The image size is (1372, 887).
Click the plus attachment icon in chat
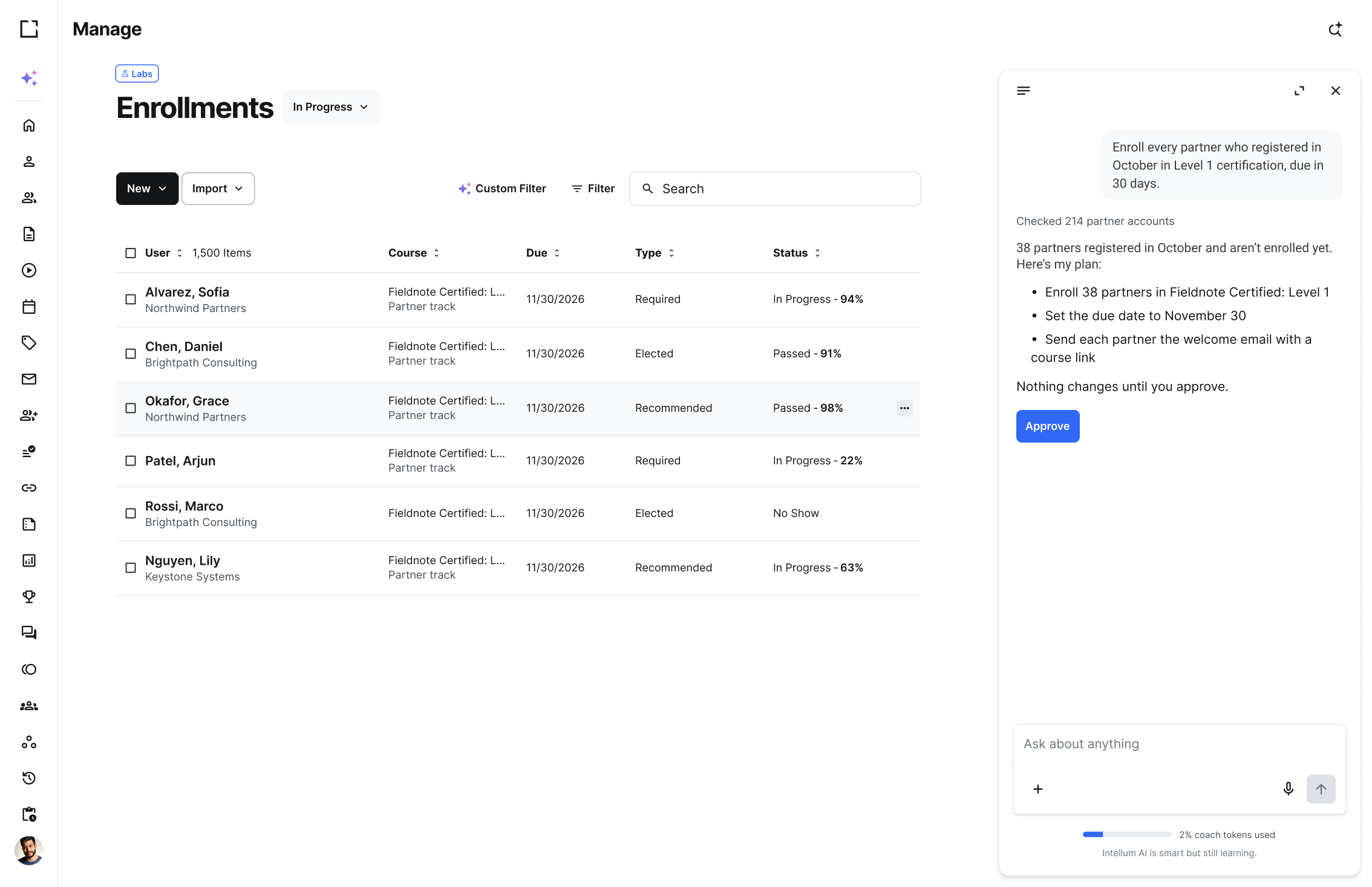point(1038,789)
